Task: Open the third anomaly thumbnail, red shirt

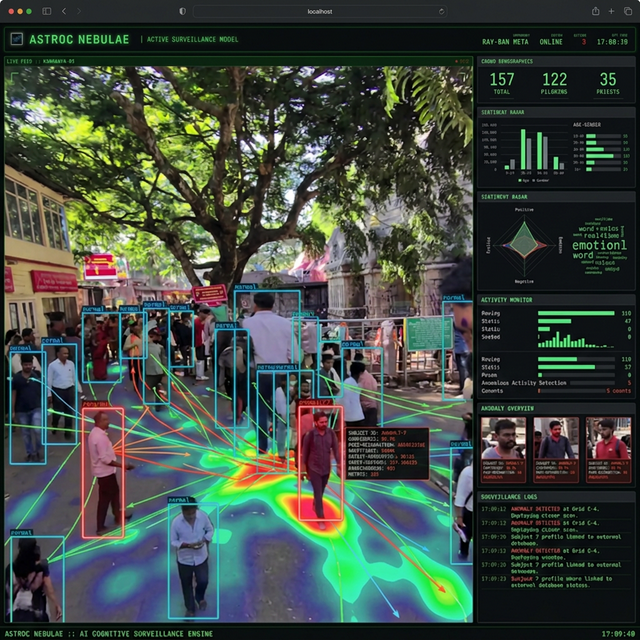Action: 609,450
